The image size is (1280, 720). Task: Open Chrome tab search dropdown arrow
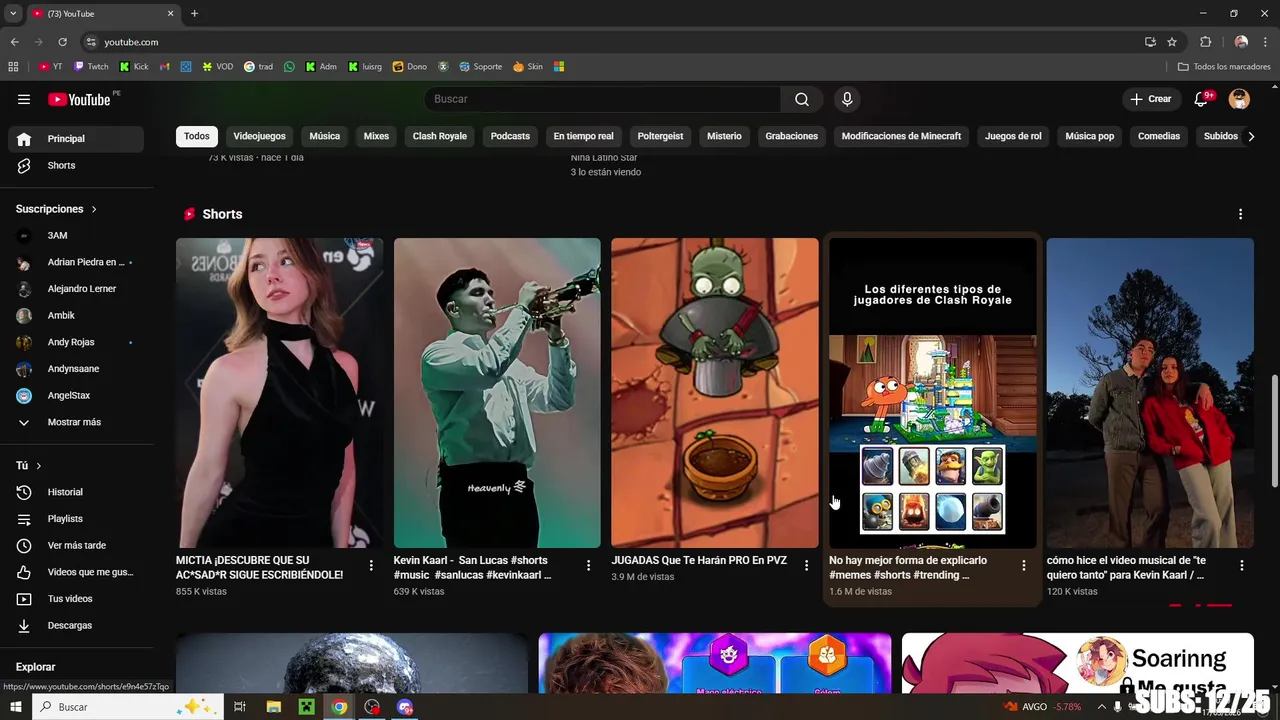(13, 13)
